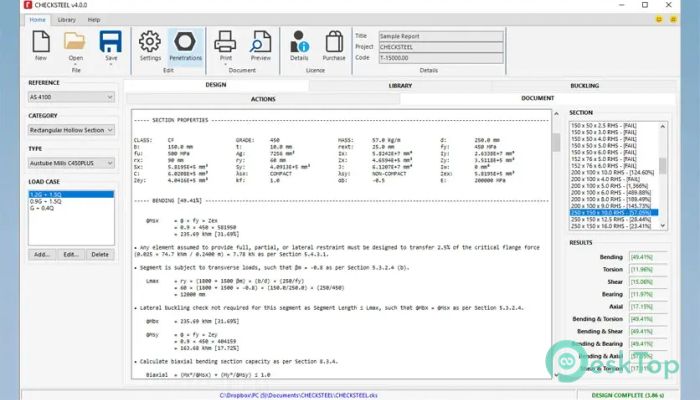Select highlighted section 250 x 150 x 10.0 RHS
Viewport: 700px width, 400px height.
coord(614,212)
